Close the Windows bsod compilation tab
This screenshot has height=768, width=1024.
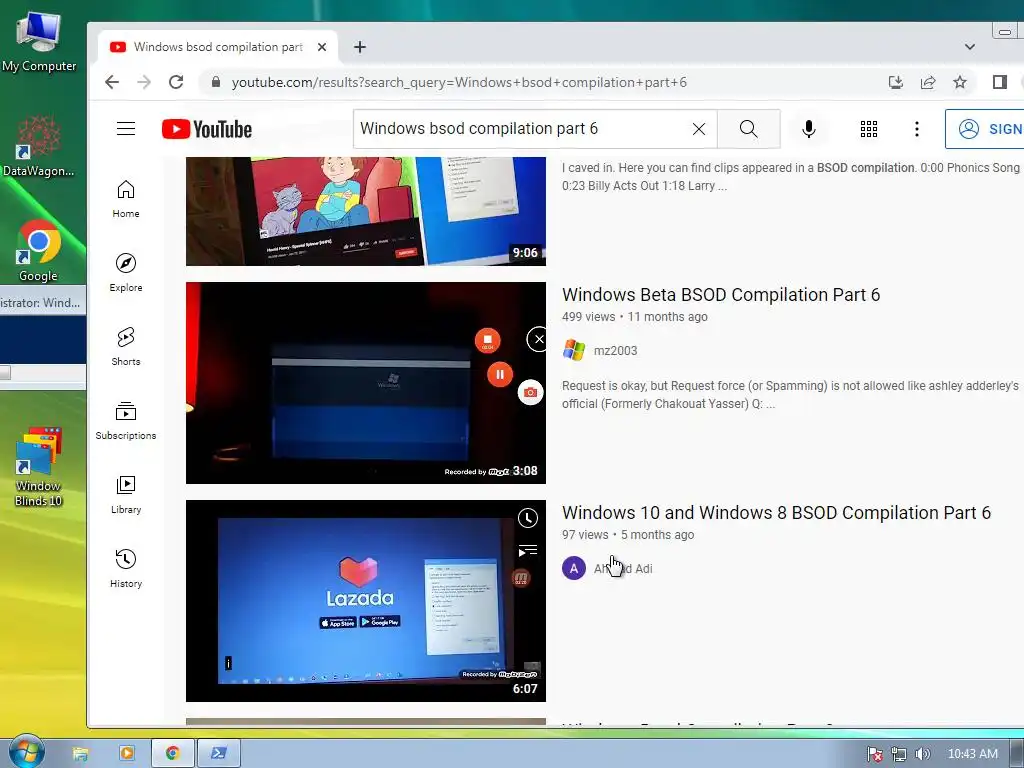[321, 47]
